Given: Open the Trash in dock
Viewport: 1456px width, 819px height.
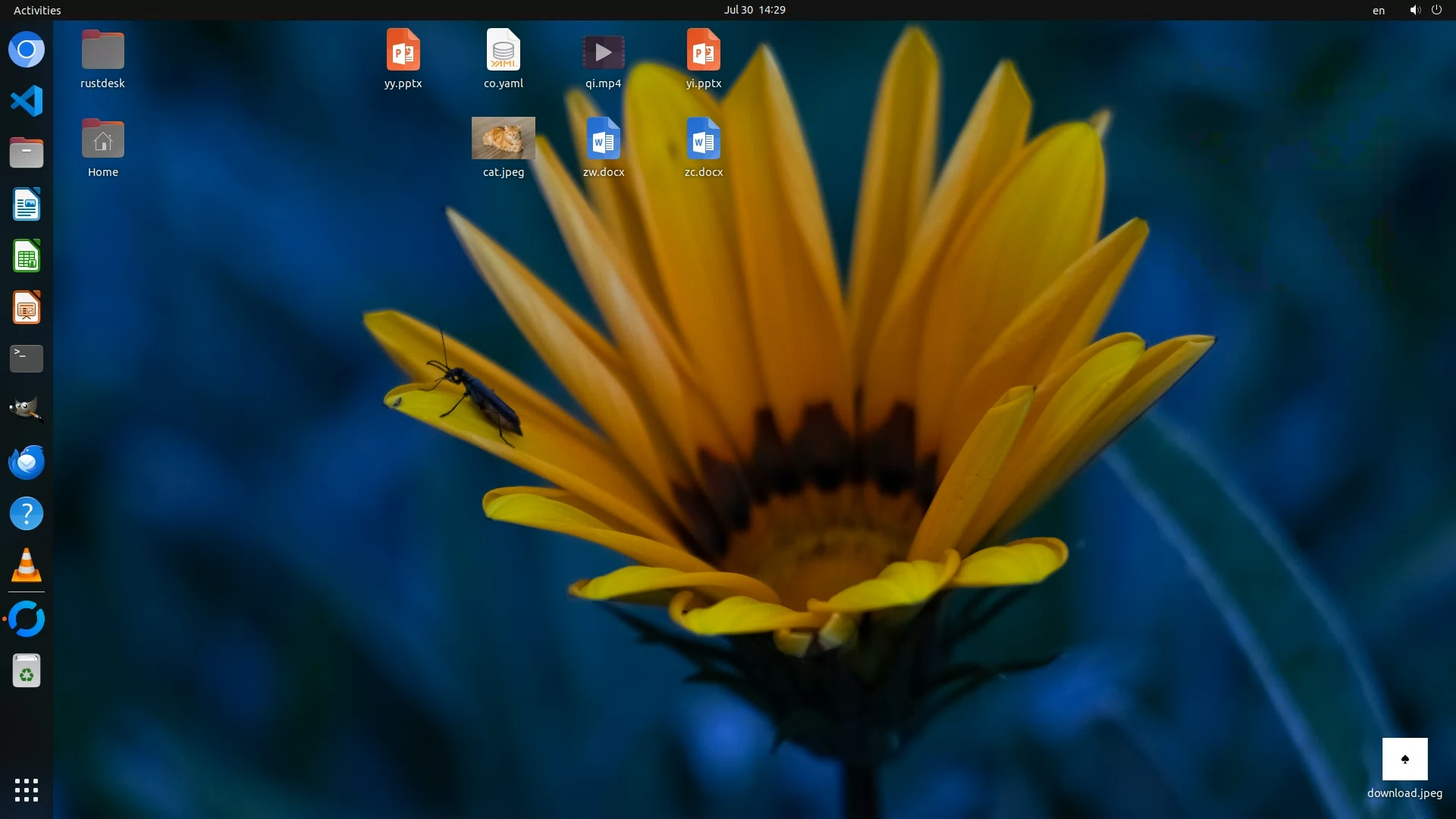Looking at the screenshot, I should [27, 671].
